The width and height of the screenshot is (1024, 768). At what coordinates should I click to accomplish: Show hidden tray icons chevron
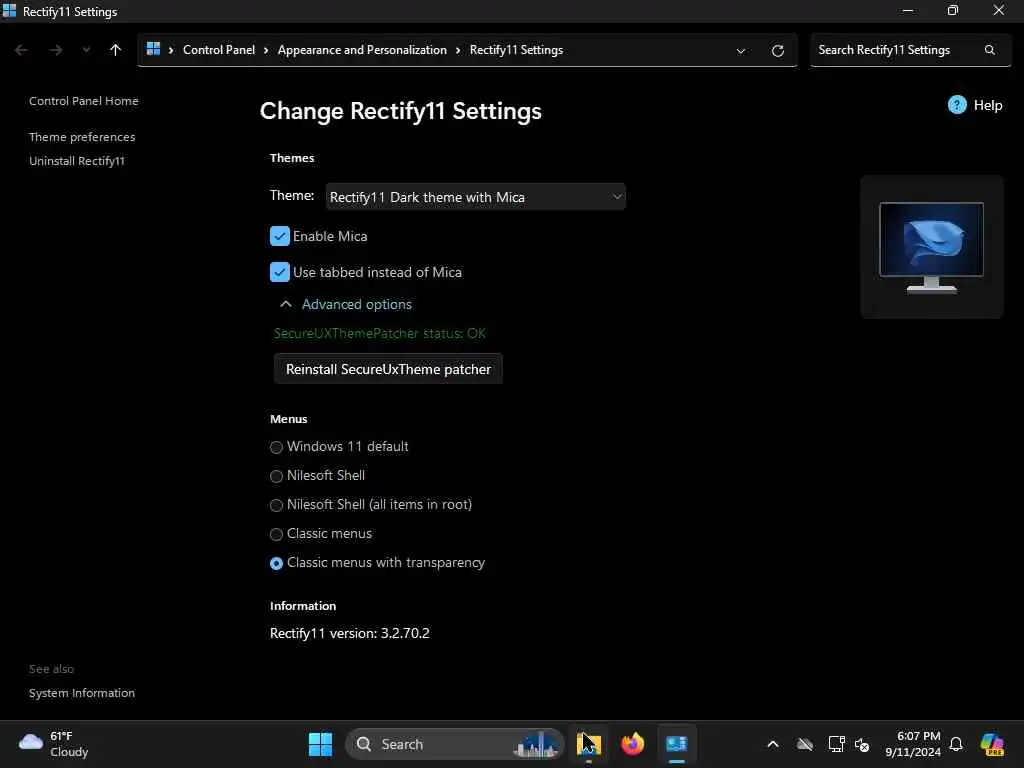[x=773, y=744]
